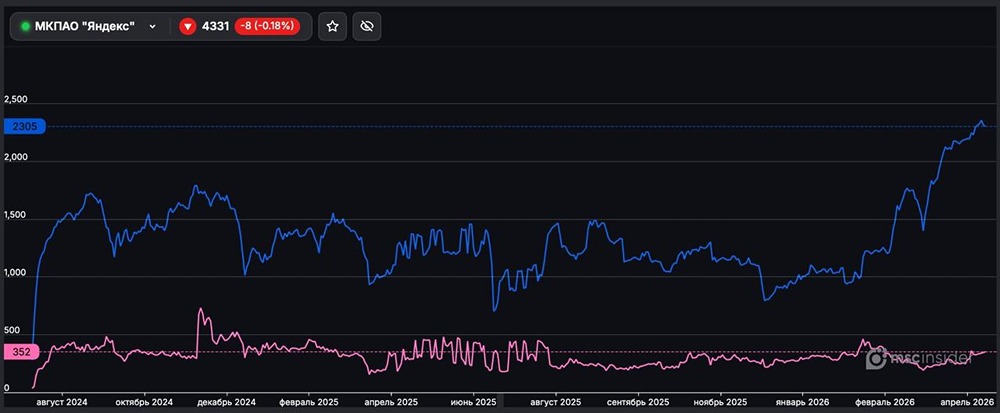Click апрель 2025 on the time axis
This screenshot has width=1000, height=413.
click(393, 401)
